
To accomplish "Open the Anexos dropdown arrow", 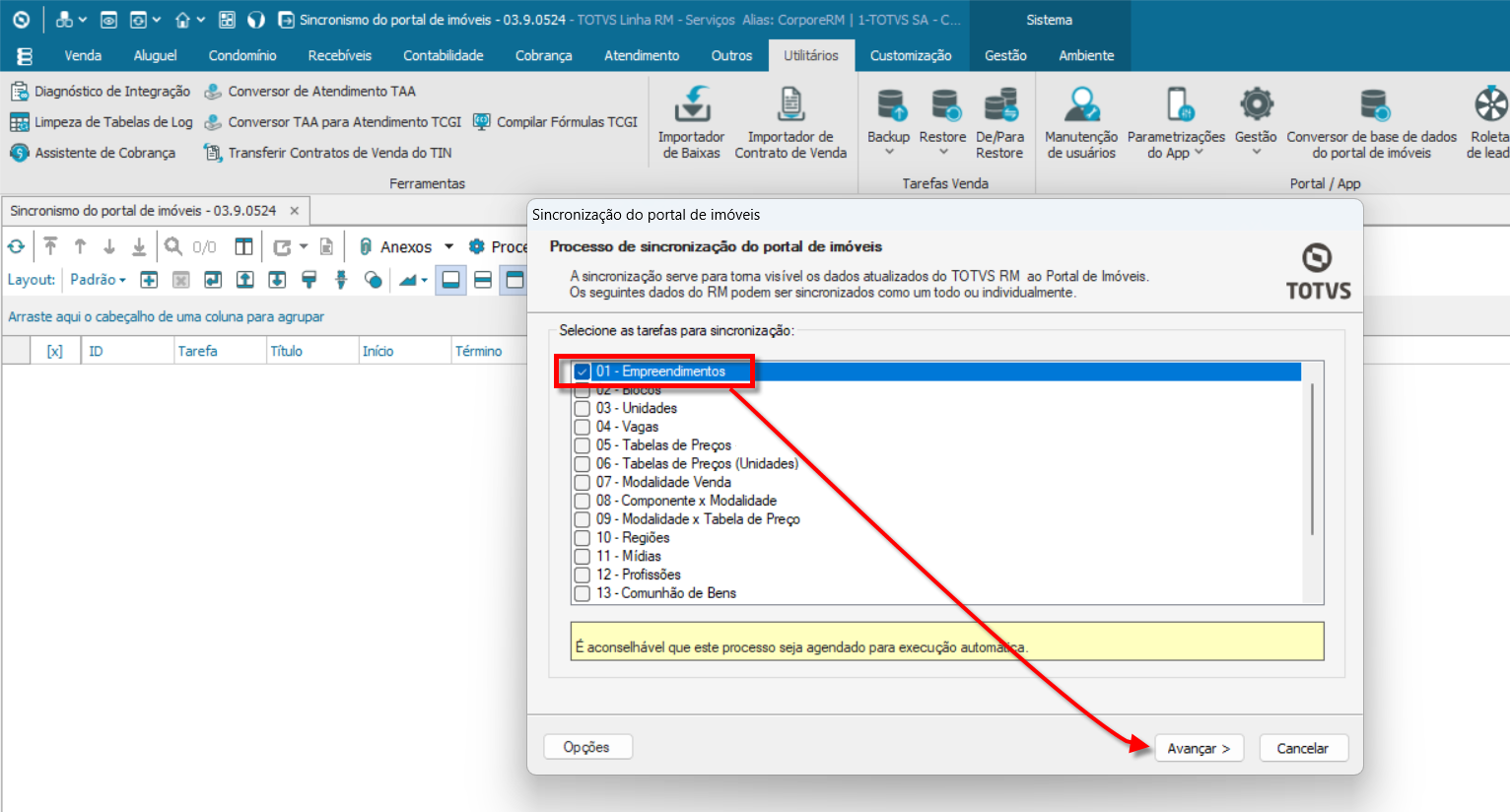I will (449, 246).
